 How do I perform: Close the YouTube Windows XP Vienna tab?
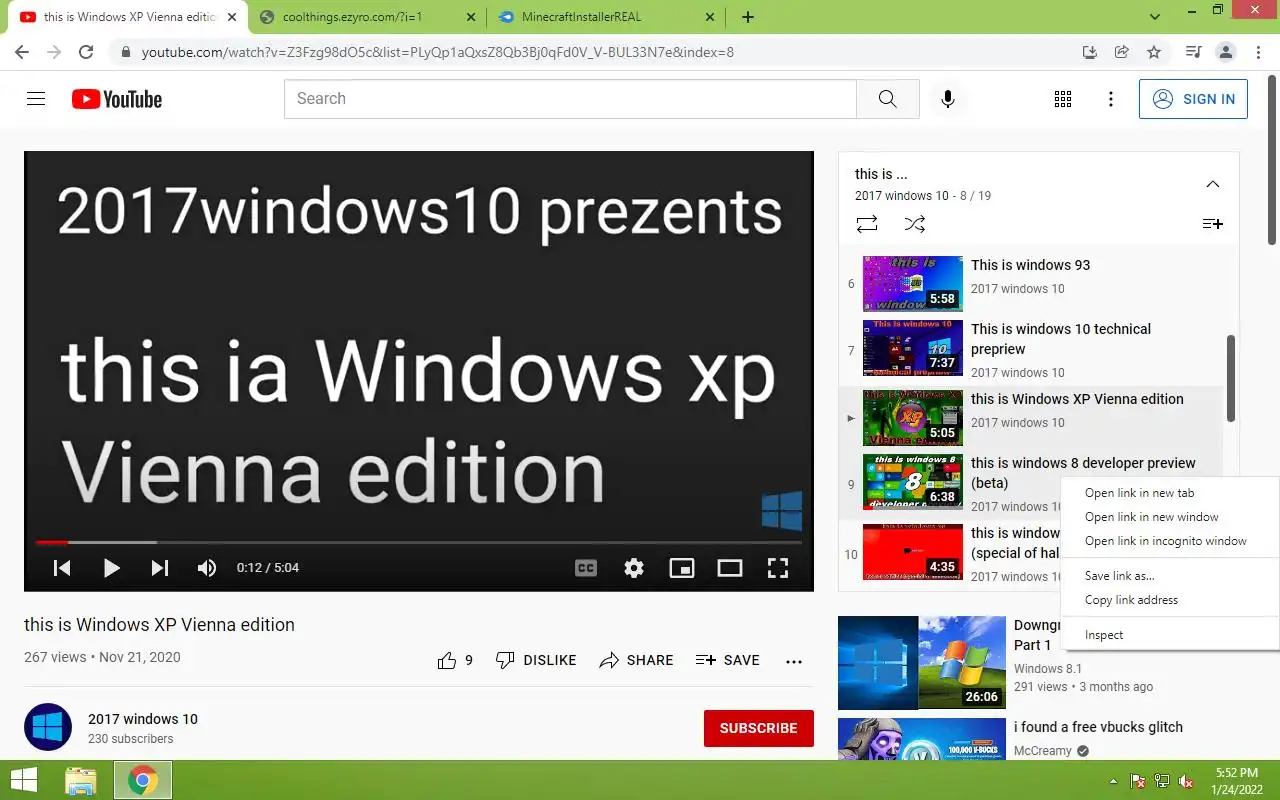(x=232, y=17)
